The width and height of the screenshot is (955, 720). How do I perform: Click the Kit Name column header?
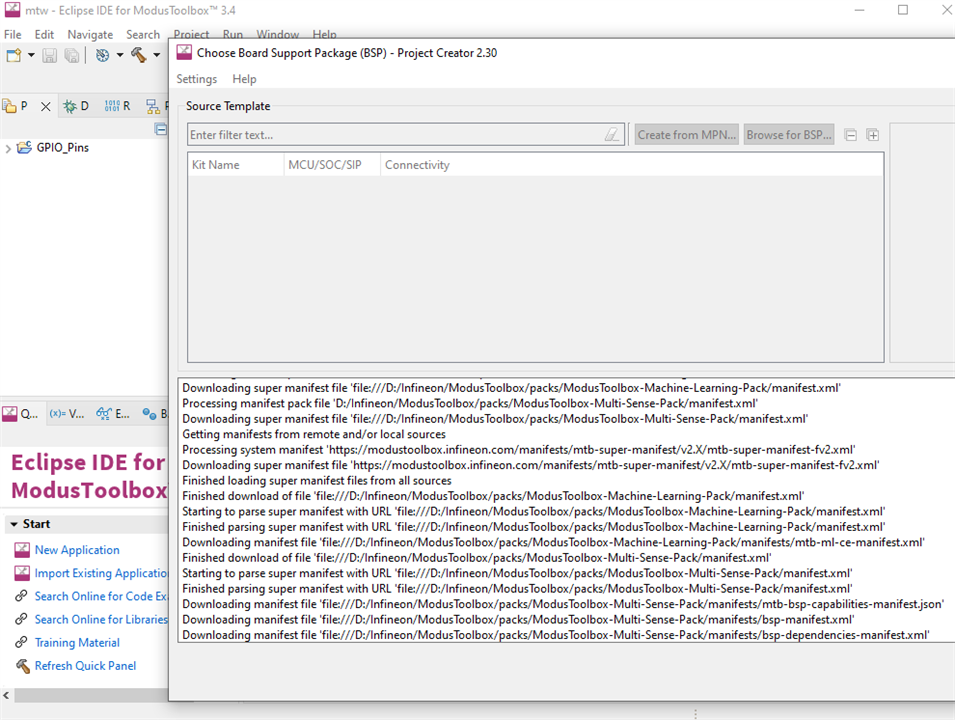click(236, 165)
